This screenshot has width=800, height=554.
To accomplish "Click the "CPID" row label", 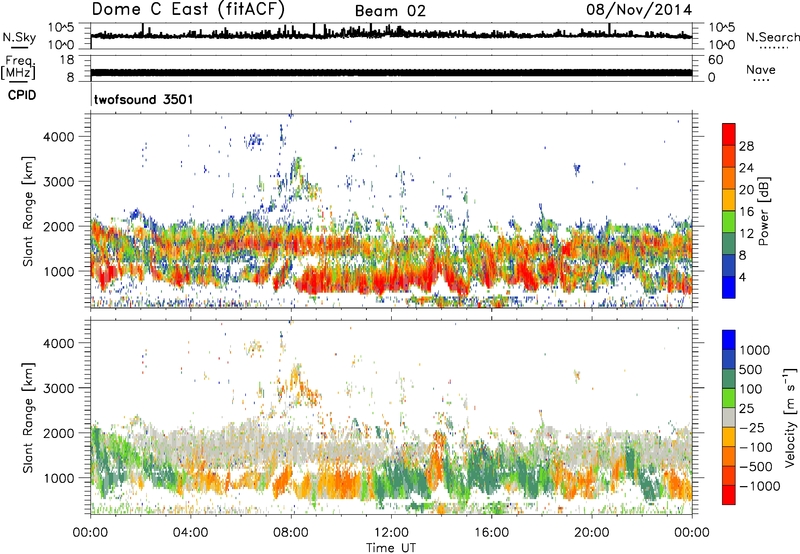I will tap(22, 95).
